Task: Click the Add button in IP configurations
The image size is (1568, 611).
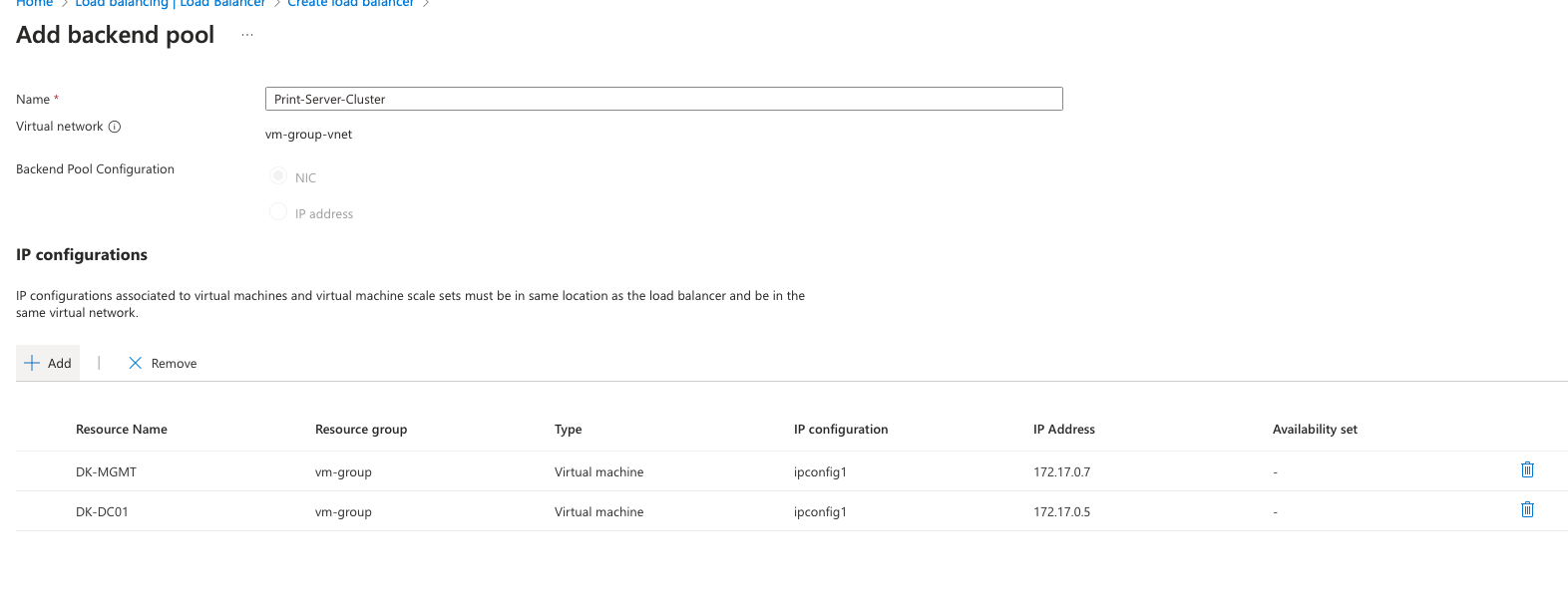Action: click(x=48, y=363)
